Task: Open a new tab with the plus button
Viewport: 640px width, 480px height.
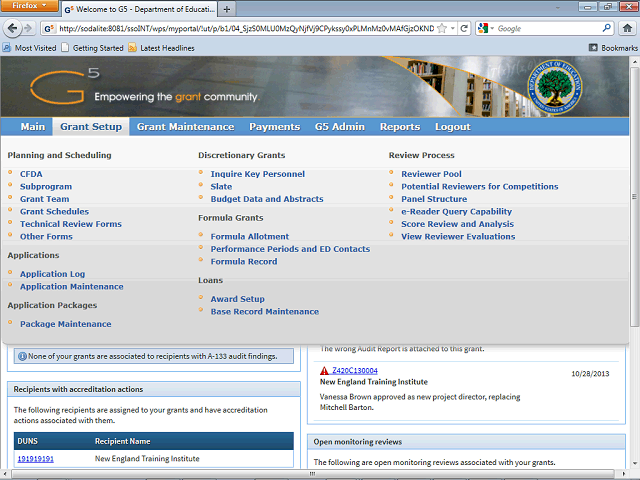Action: [227, 9]
